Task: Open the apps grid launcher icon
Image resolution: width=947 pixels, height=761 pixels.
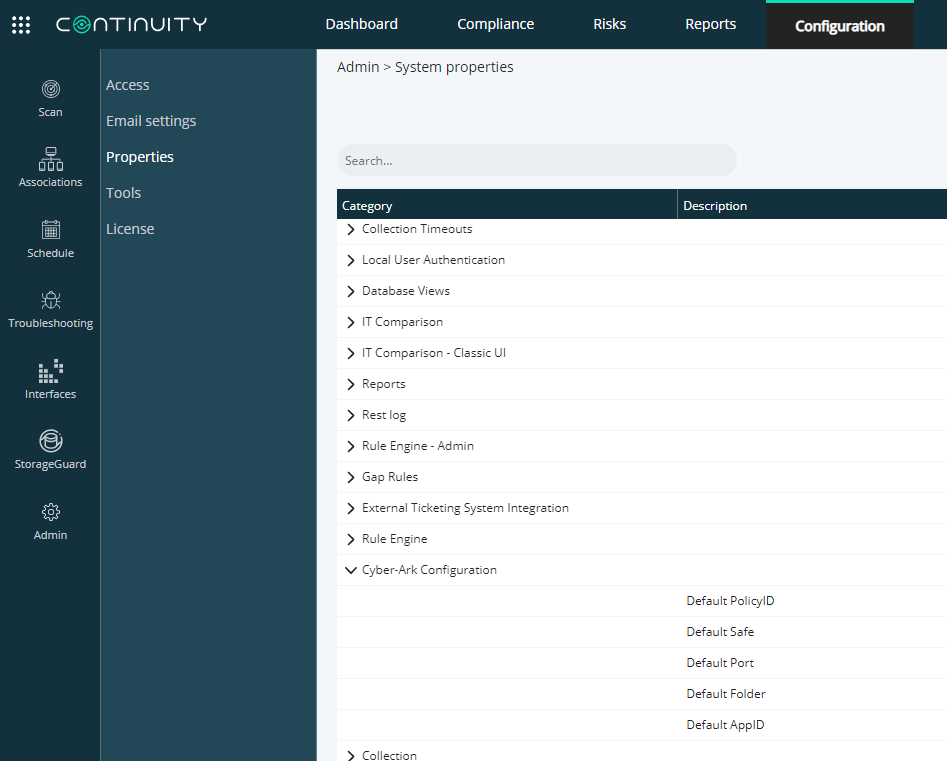Action: point(21,25)
